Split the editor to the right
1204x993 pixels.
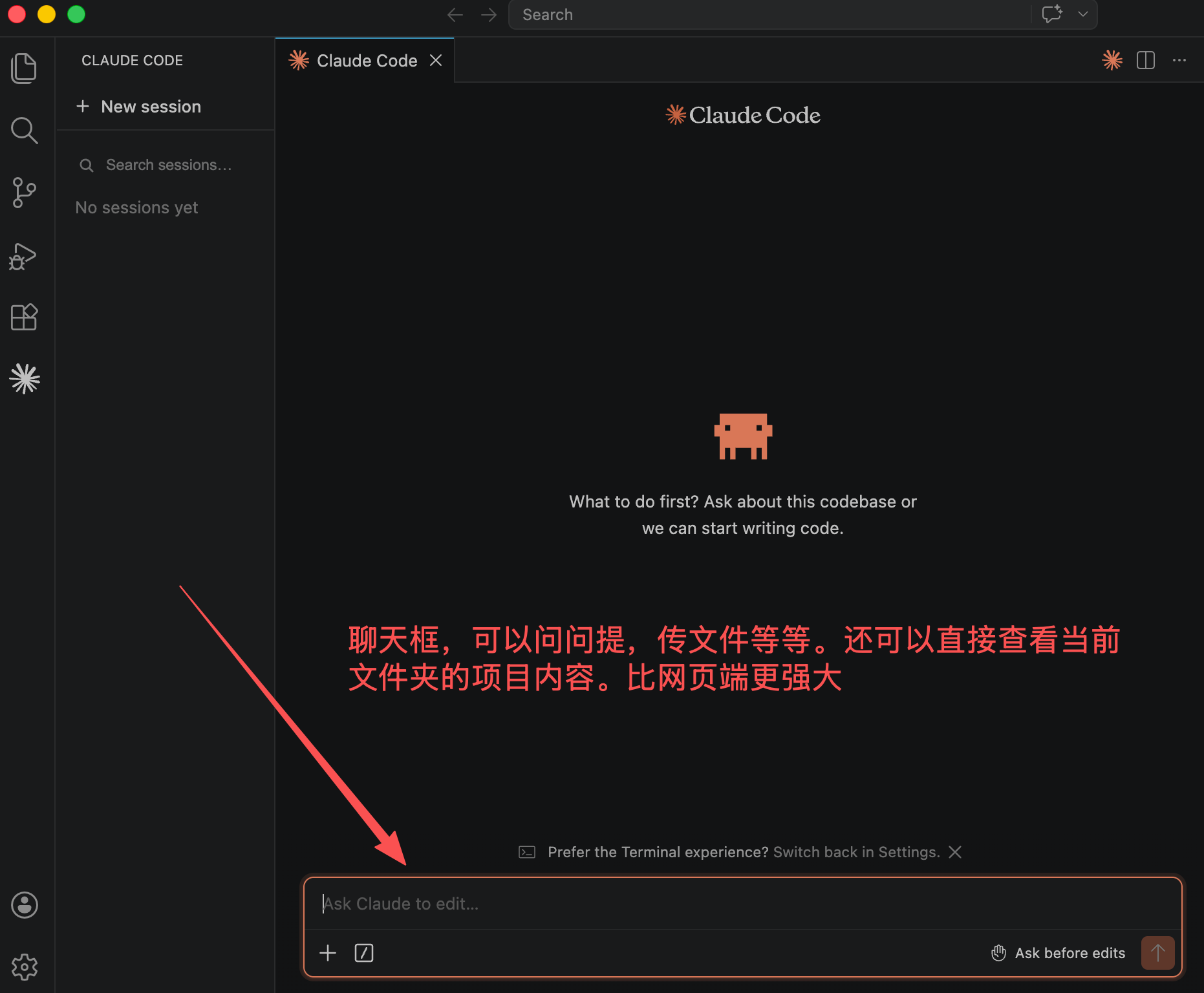[x=1146, y=60]
